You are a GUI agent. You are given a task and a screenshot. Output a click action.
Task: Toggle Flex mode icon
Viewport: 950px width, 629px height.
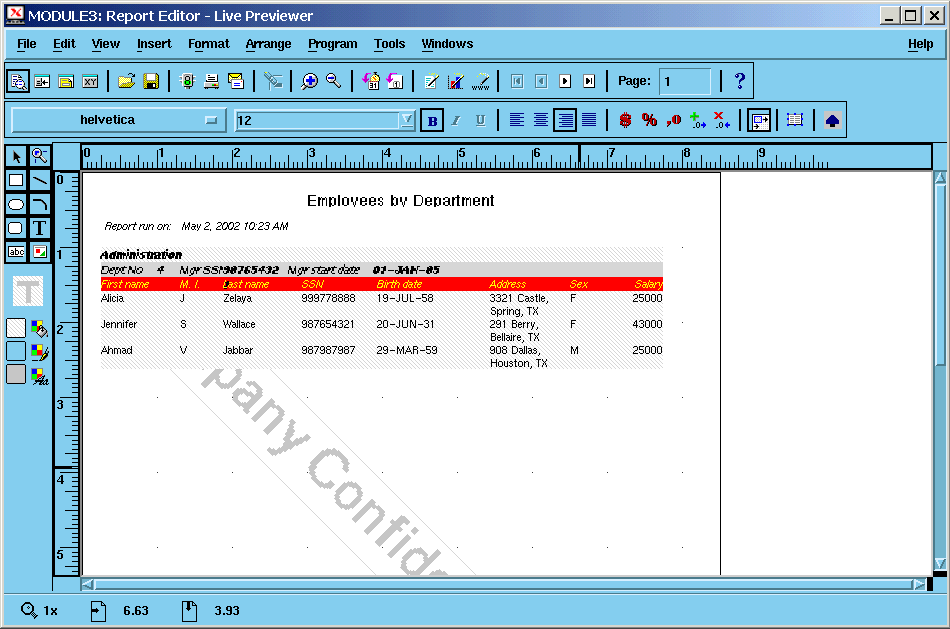click(x=759, y=121)
